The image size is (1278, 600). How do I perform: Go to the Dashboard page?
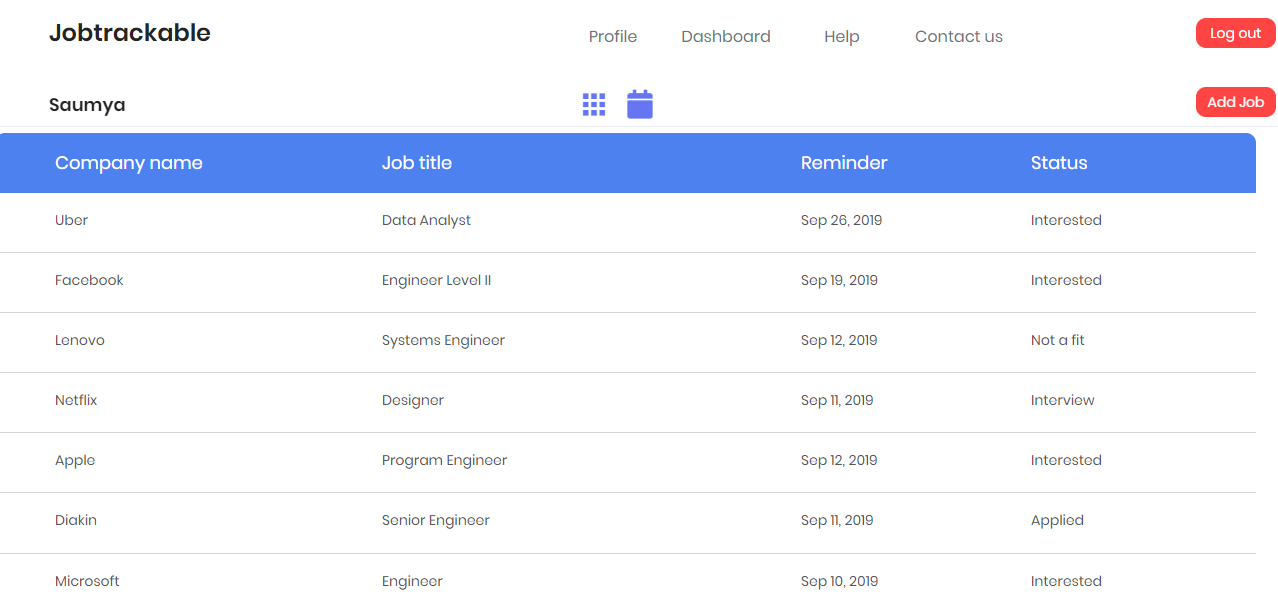pyautogui.click(x=726, y=37)
